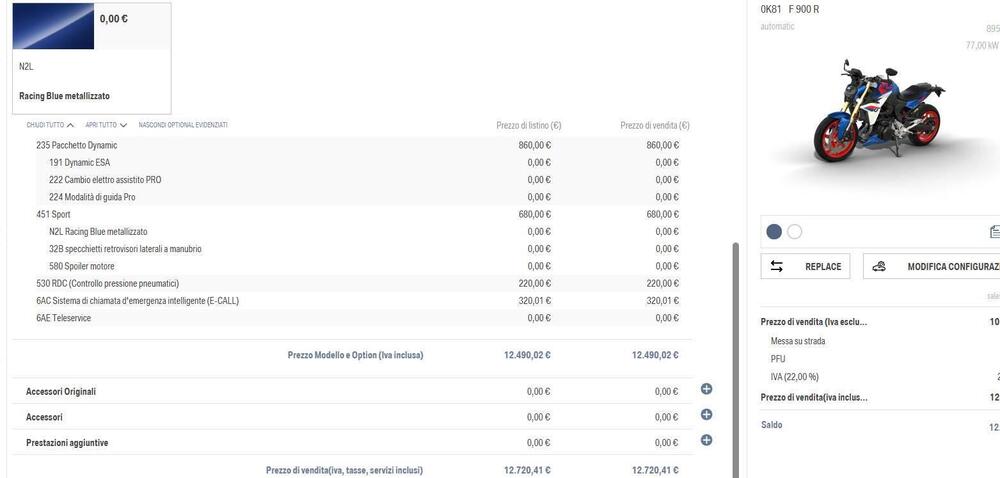The width and height of the screenshot is (1000, 478).
Task: Expand all options with Apri Tutto
Action: (x=106, y=125)
